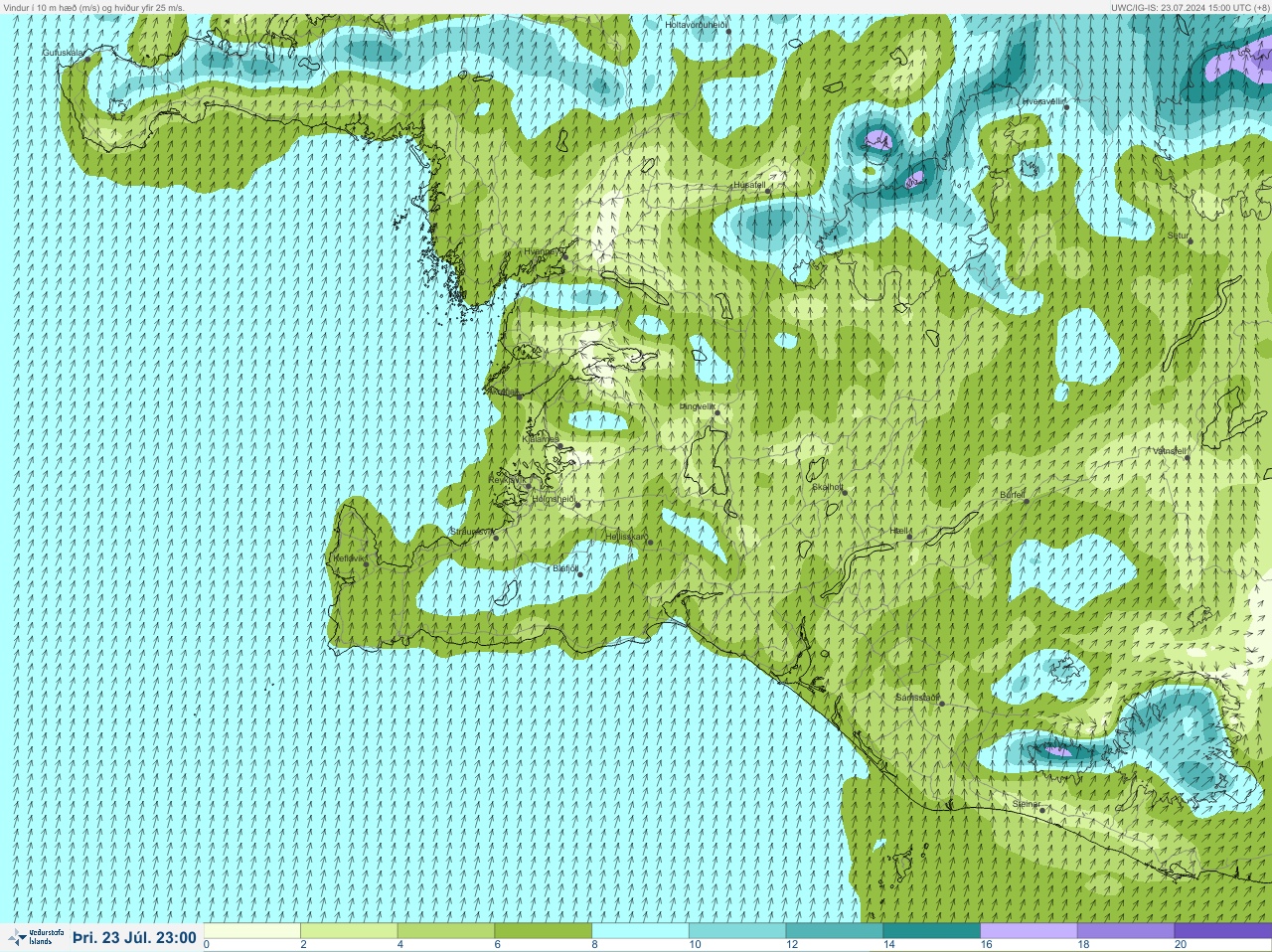Click the Hvanneyri station label
This screenshot has width=1272, height=952.
pos(543,251)
